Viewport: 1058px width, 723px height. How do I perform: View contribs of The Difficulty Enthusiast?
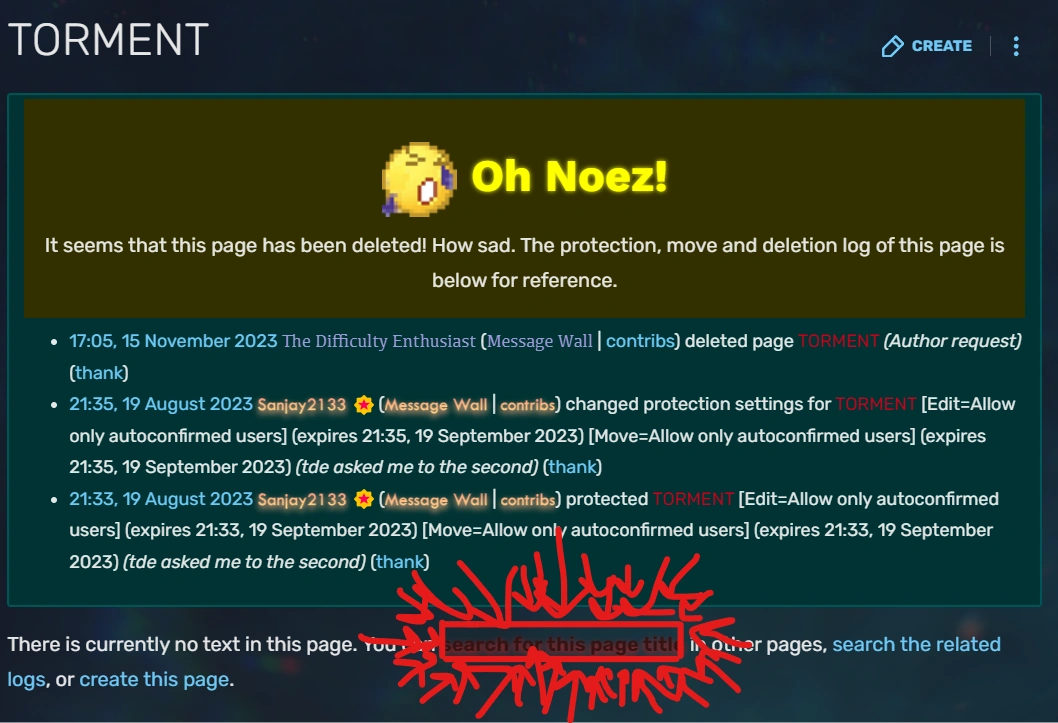[640, 341]
